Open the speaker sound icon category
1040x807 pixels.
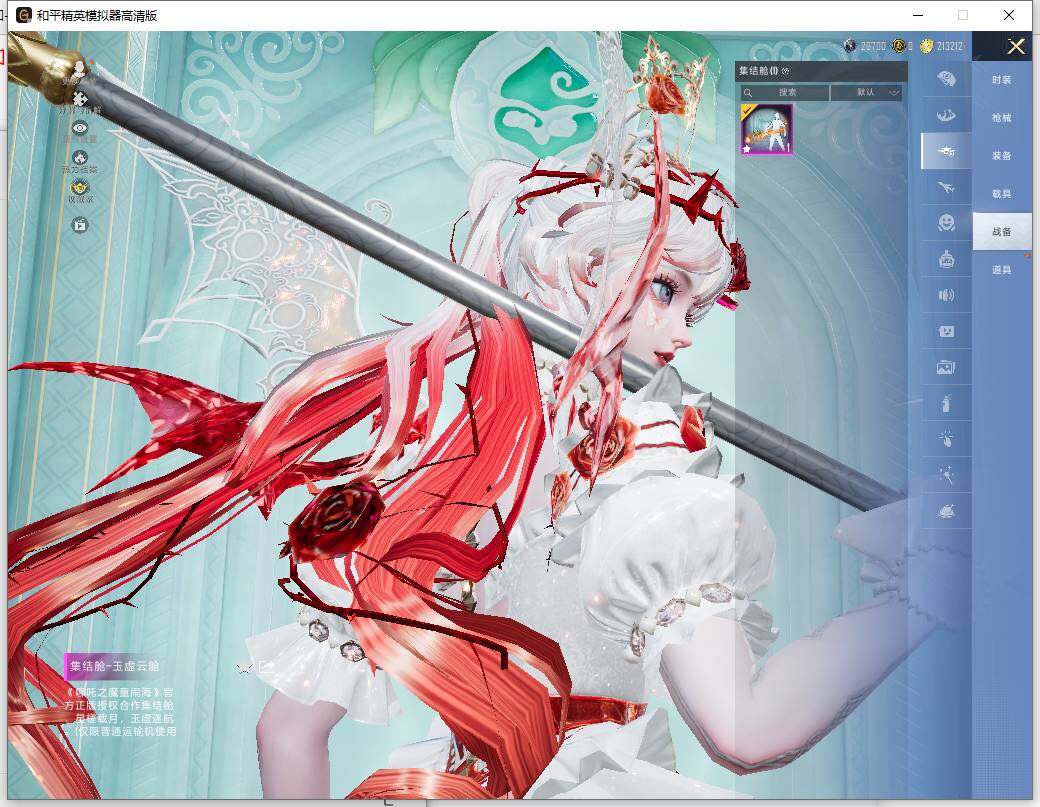(x=946, y=295)
